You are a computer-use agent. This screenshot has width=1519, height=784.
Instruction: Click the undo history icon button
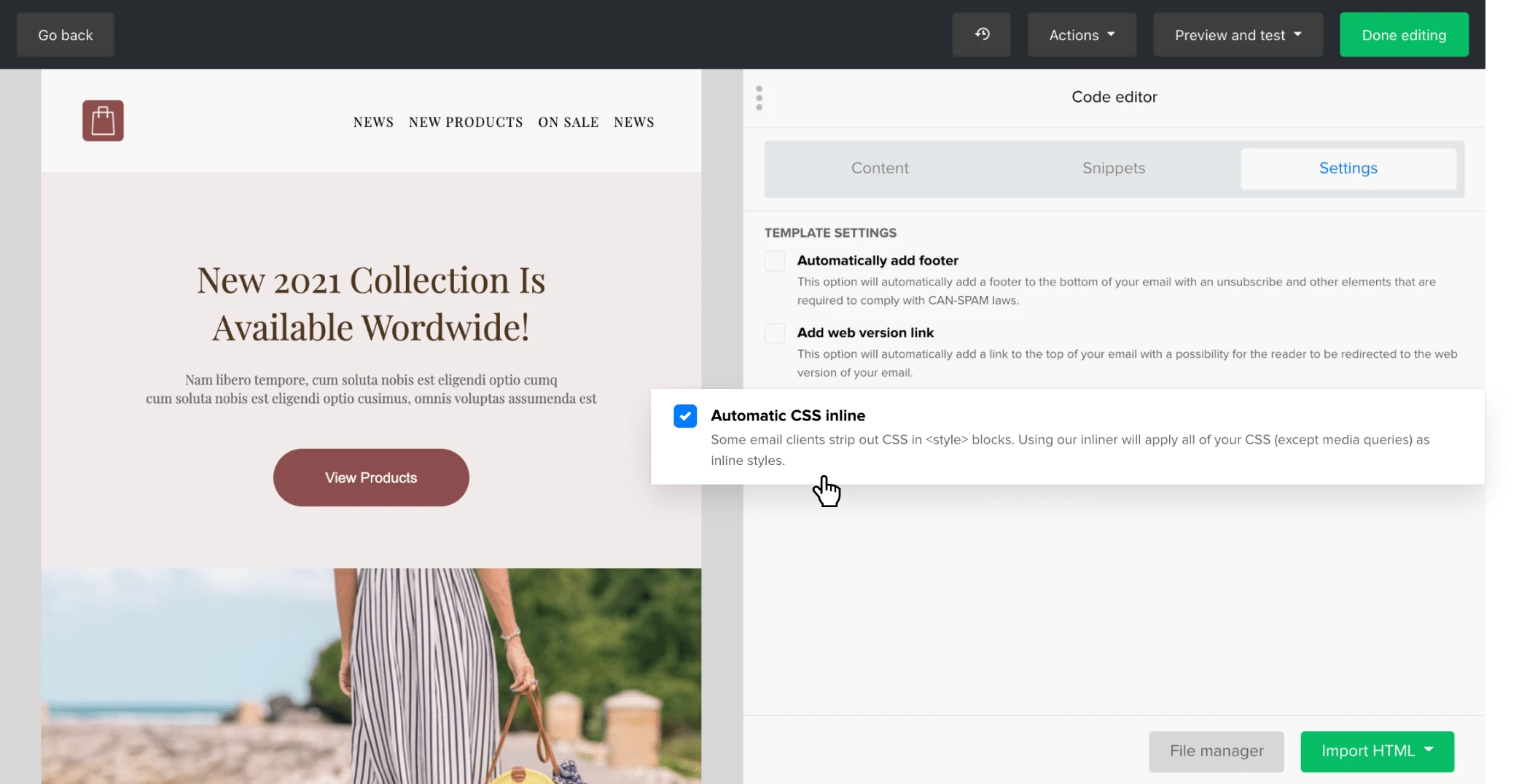[x=981, y=34]
